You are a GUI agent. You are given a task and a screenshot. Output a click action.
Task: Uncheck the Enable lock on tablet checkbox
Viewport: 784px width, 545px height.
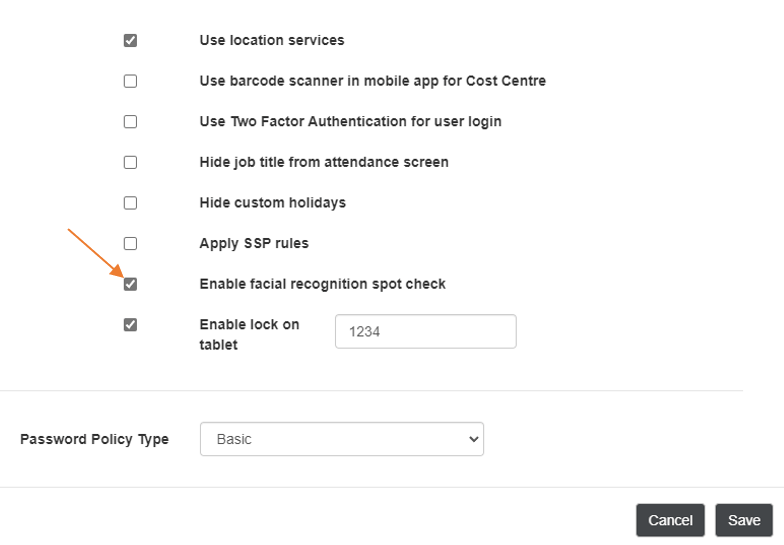[130, 325]
